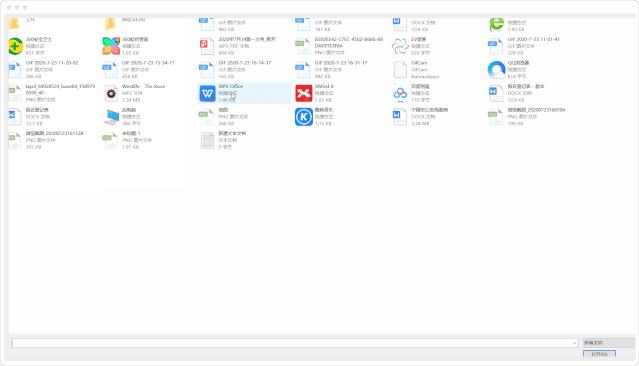
Task: Select GIF 2020-7-23 15-54-17 file
Action: click(x=139, y=70)
